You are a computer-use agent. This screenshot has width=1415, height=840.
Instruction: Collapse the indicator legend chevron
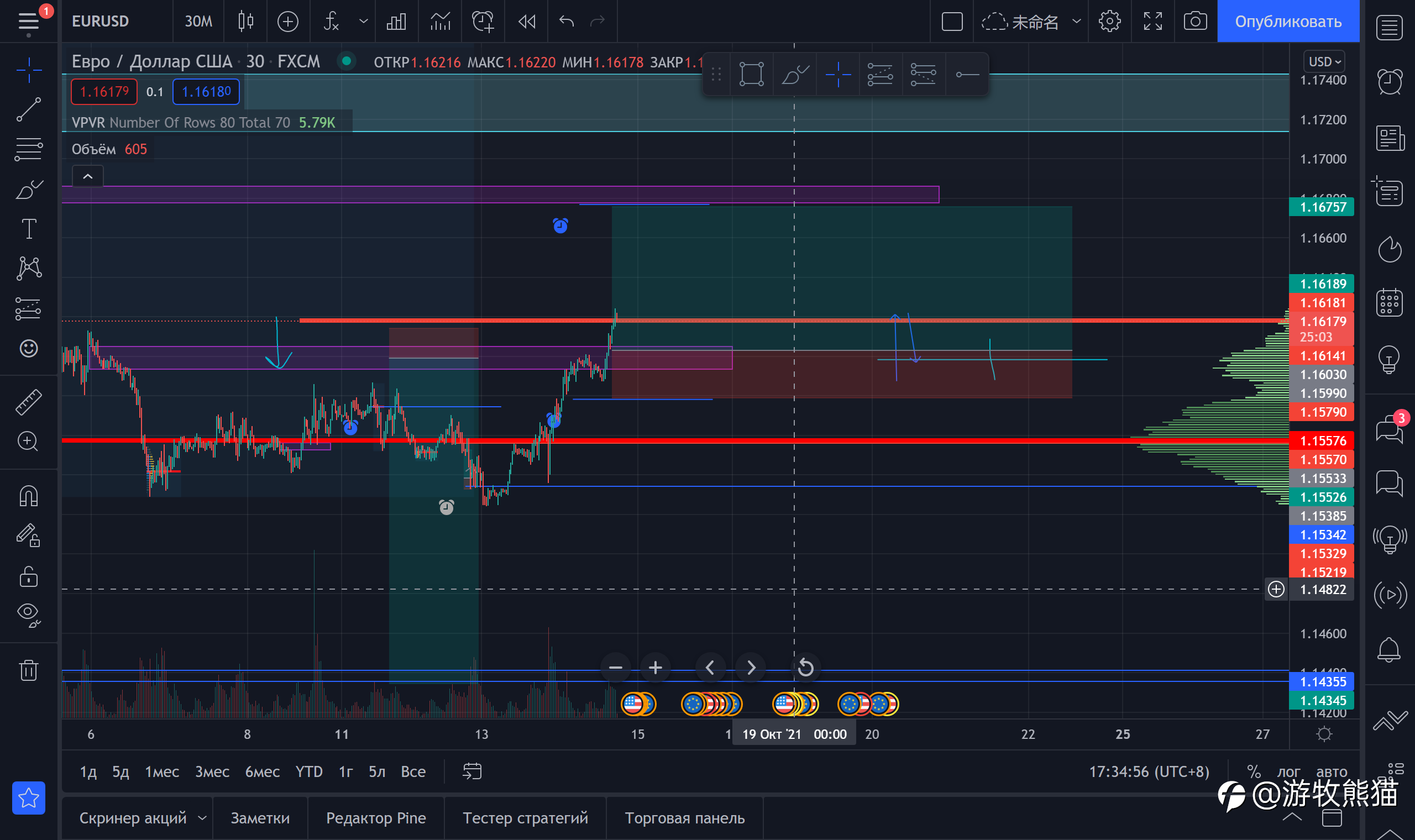point(88,177)
